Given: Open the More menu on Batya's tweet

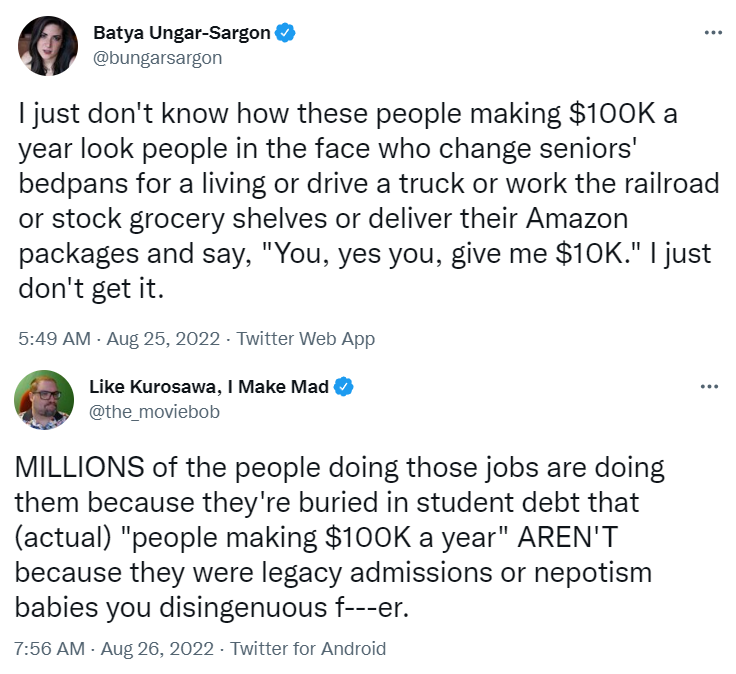Looking at the screenshot, I should click(x=712, y=33).
